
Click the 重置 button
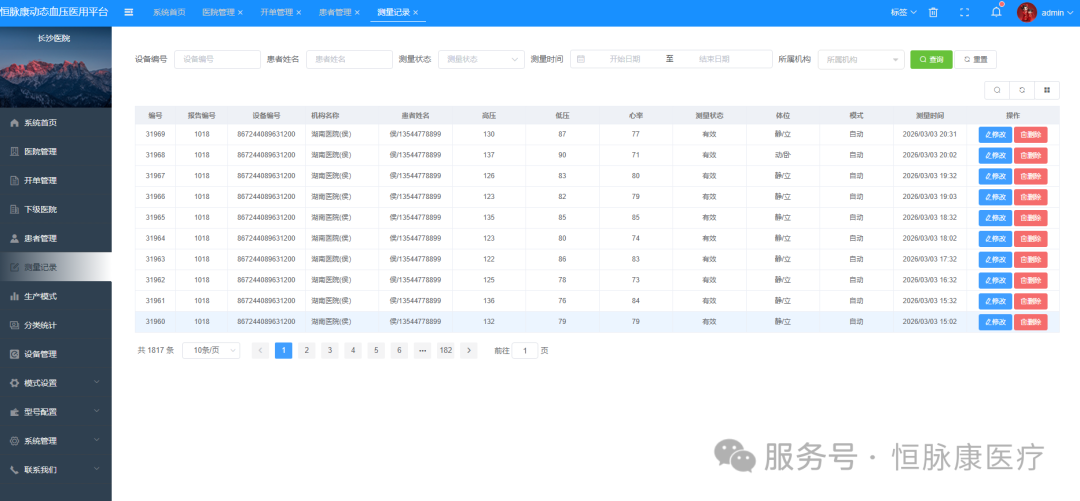coord(975,59)
